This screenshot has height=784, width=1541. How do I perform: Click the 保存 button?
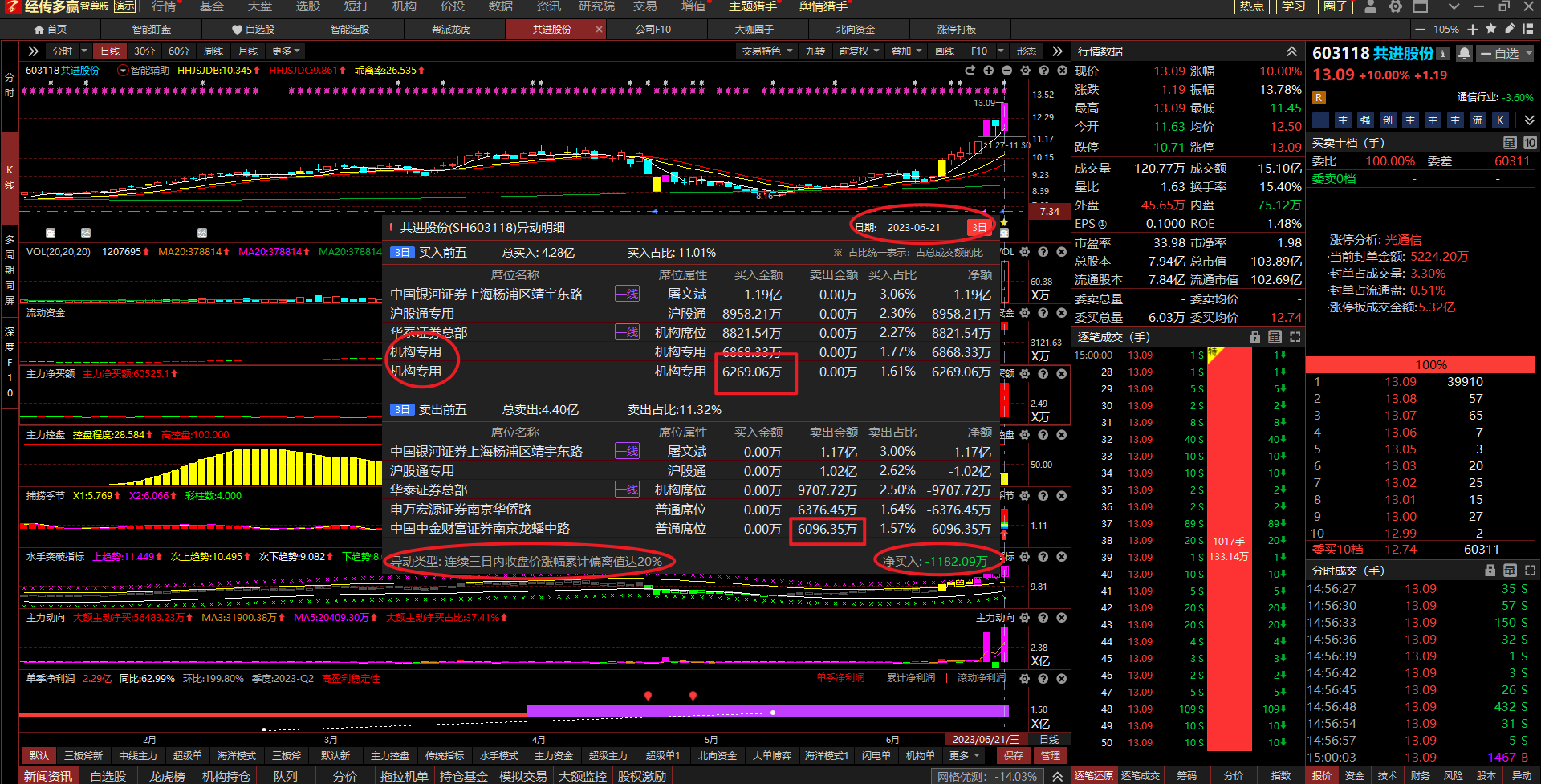click(x=1014, y=755)
